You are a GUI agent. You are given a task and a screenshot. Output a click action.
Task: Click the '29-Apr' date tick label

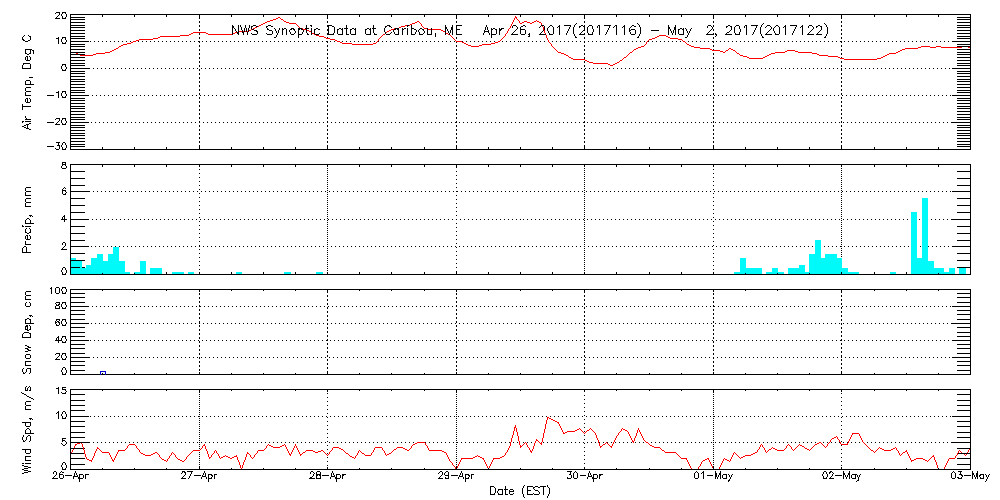pos(456,476)
